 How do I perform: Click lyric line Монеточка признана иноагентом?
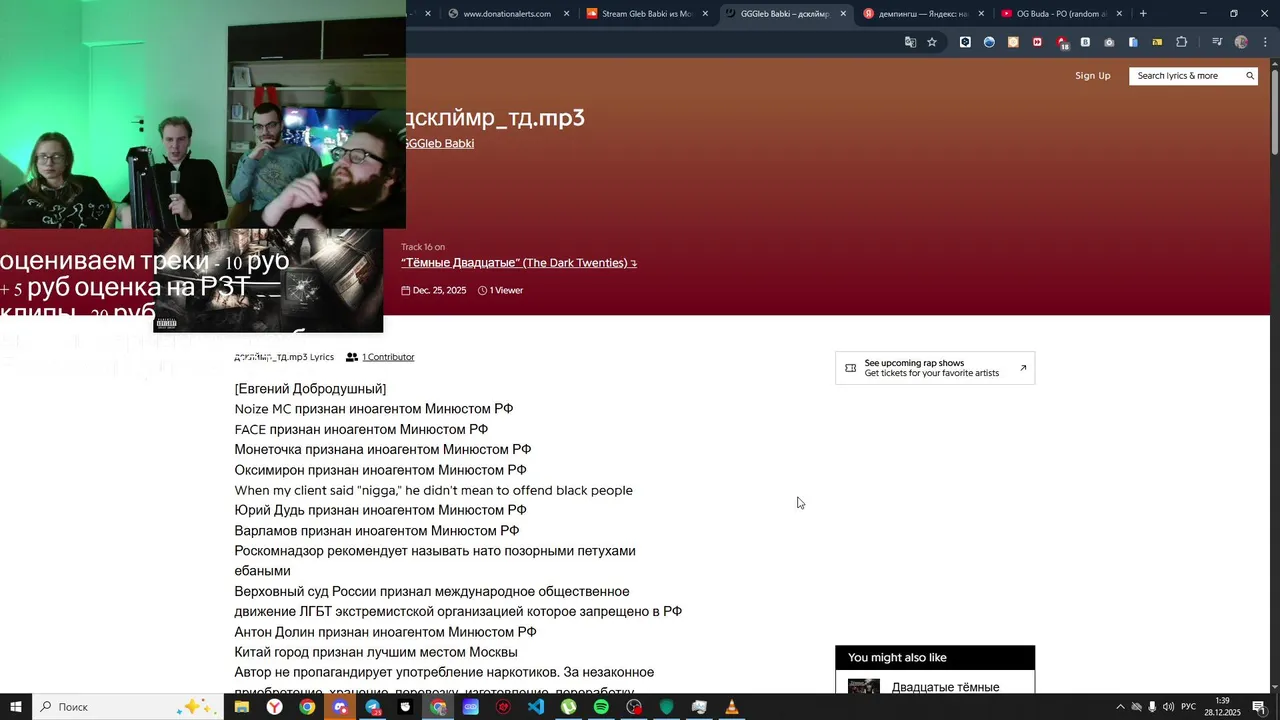click(x=383, y=450)
